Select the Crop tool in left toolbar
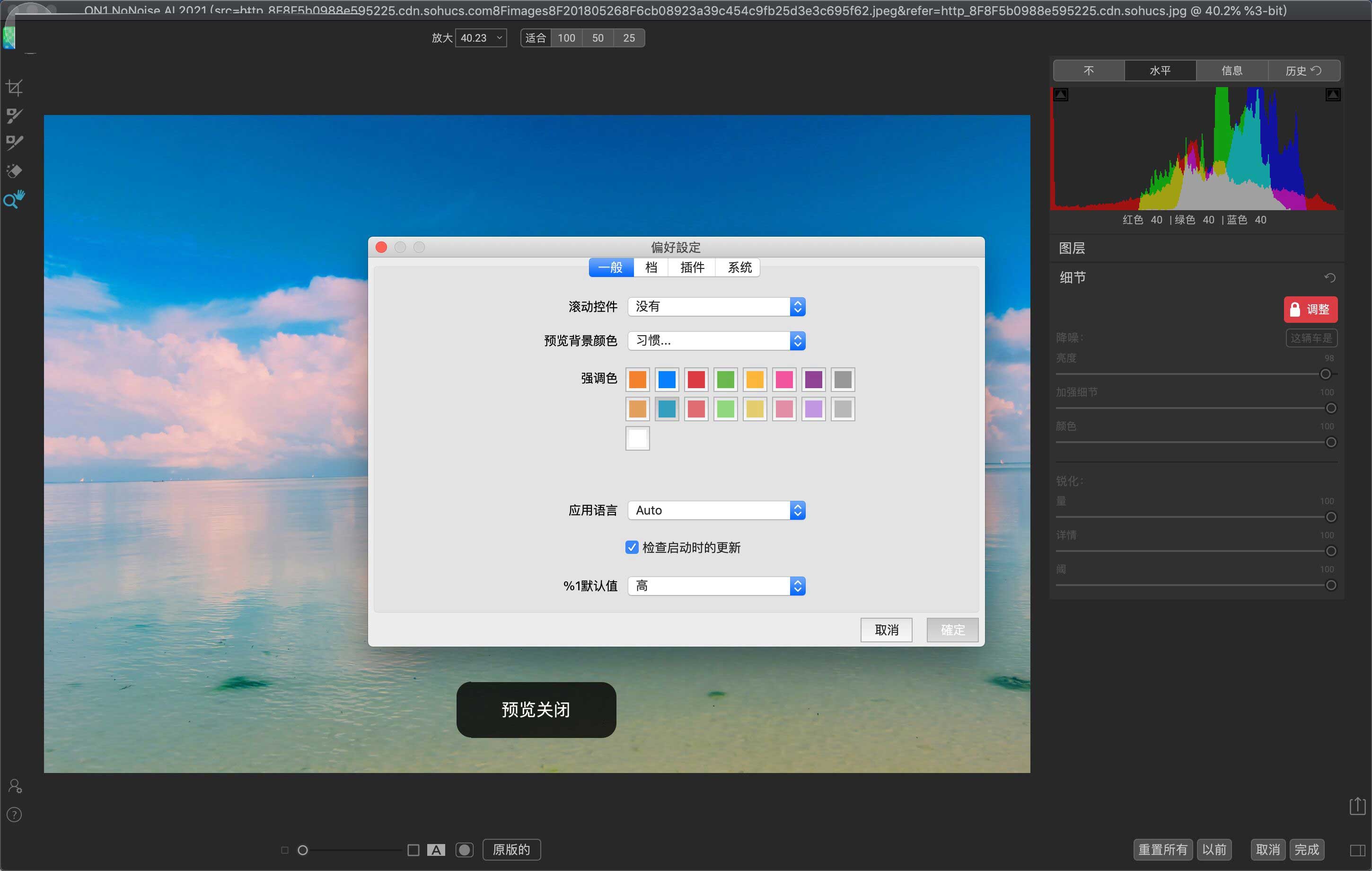 click(x=14, y=87)
